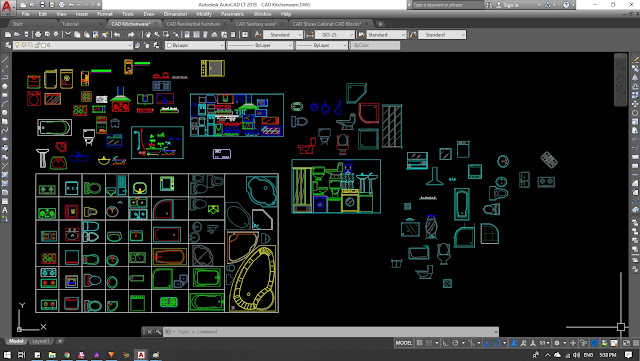This screenshot has height=361, width=640.
Task: Select the Multiline Text (A) tool
Action: (4, 210)
